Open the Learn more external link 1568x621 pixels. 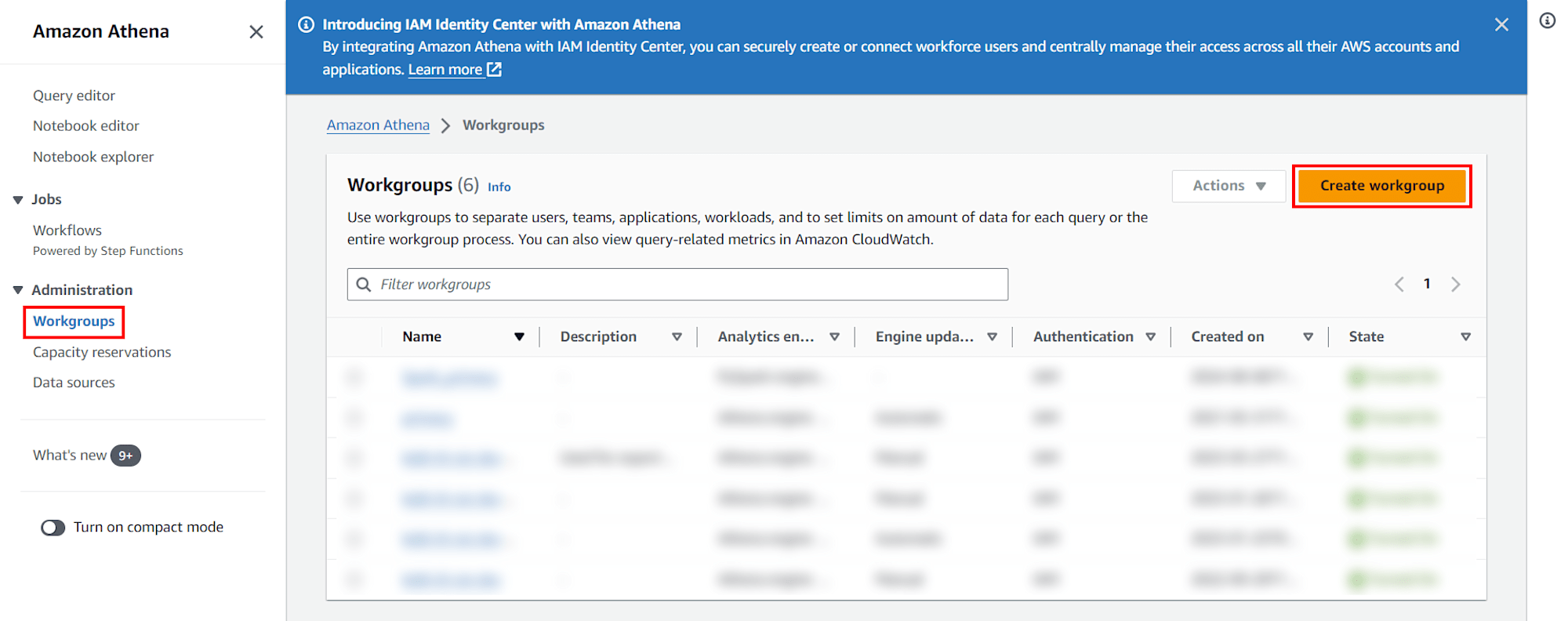pos(455,70)
